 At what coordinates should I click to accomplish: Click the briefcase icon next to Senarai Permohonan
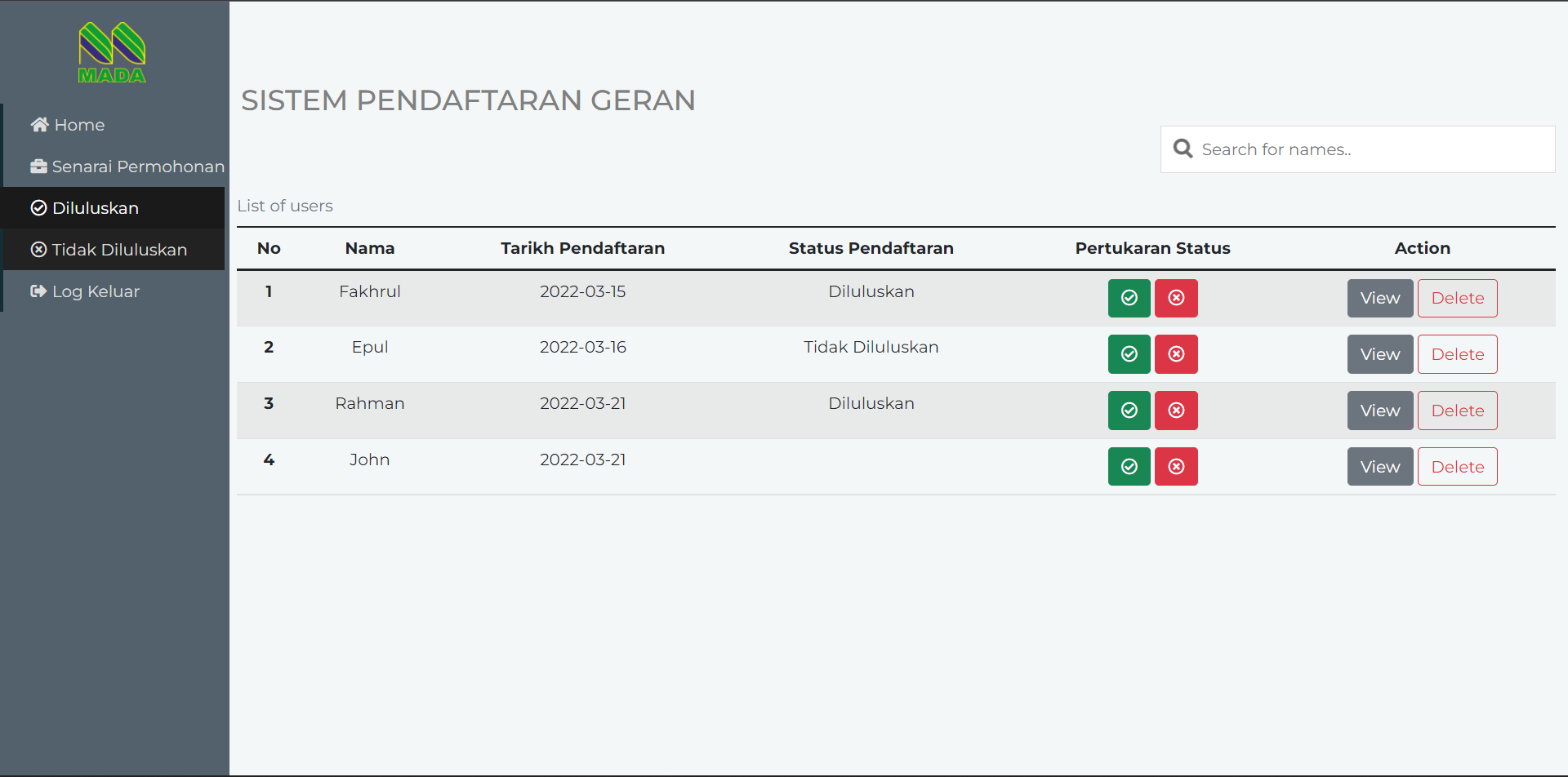pos(38,166)
